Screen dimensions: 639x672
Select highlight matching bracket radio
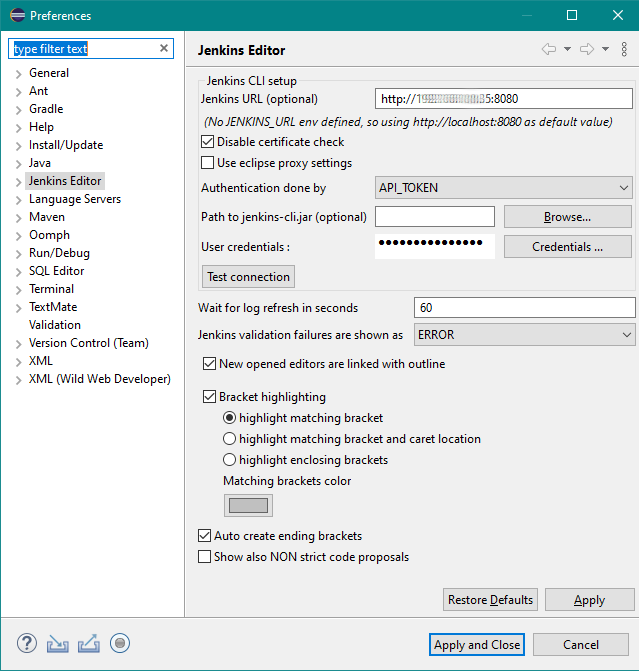(230, 417)
